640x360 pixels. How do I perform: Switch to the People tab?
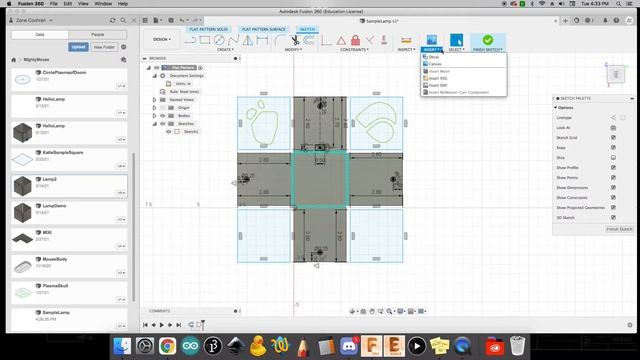tap(98, 35)
